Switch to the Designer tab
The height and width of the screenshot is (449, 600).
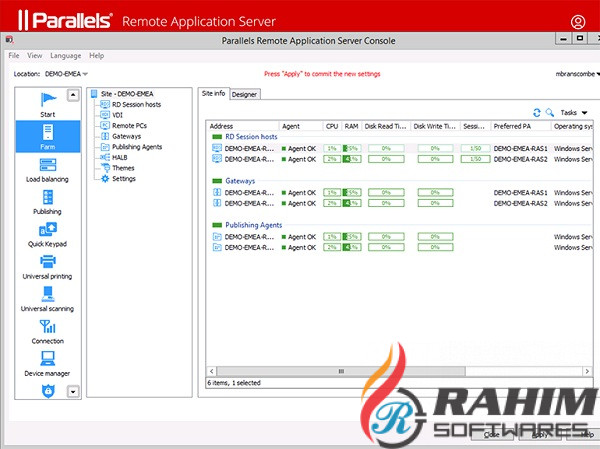tap(245, 94)
